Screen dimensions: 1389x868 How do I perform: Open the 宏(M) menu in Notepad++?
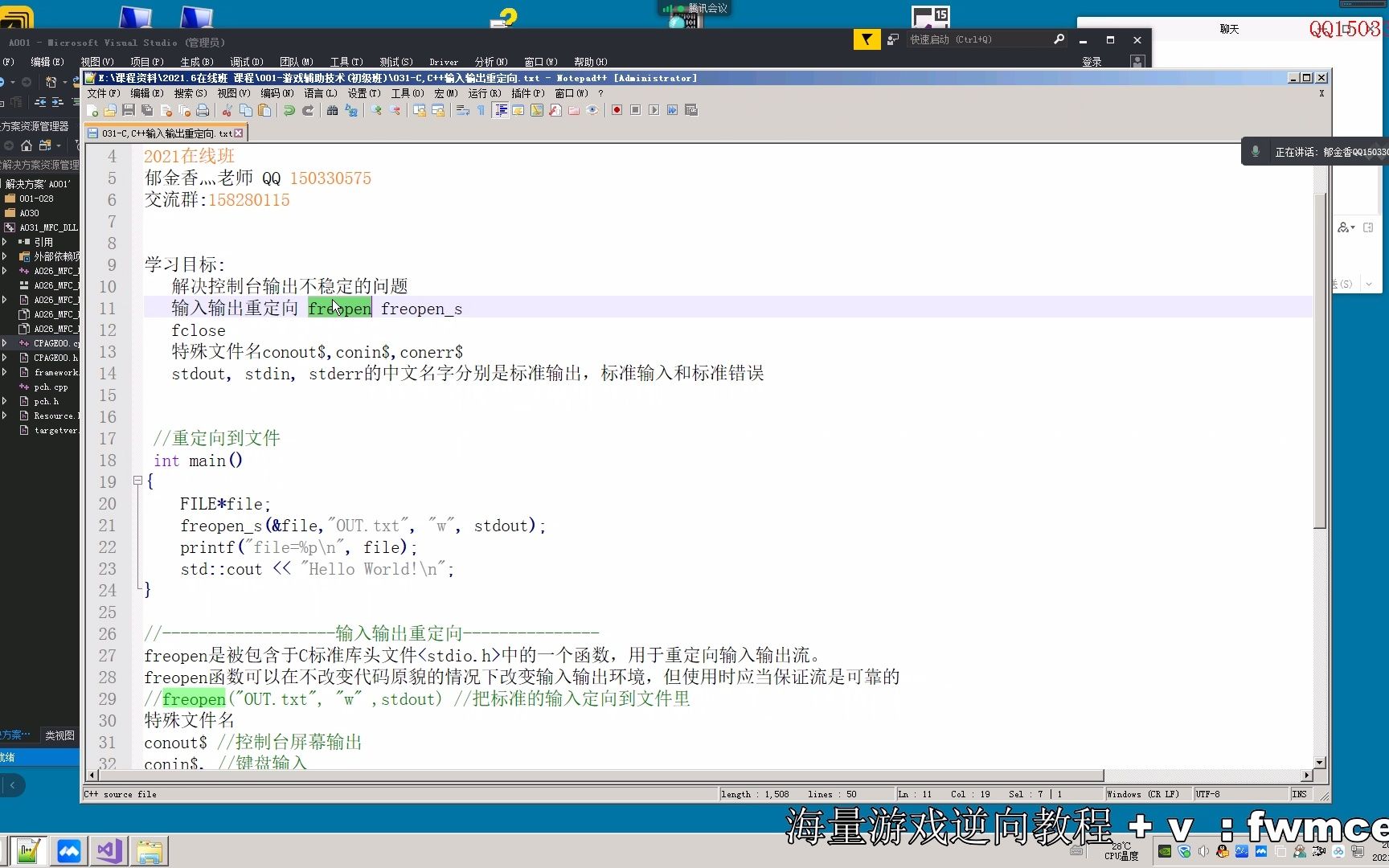coord(446,93)
